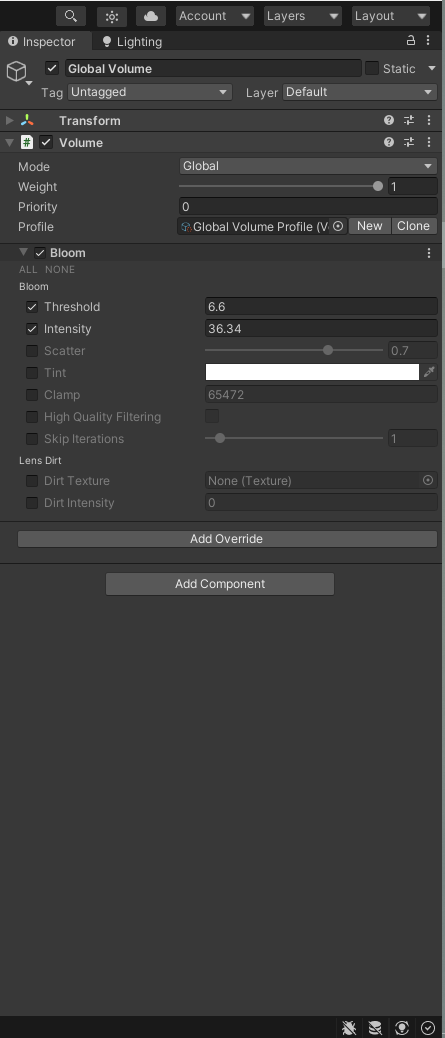Open the Bloom override kebab menu
The image size is (445, 1038).
click(429, 253)
